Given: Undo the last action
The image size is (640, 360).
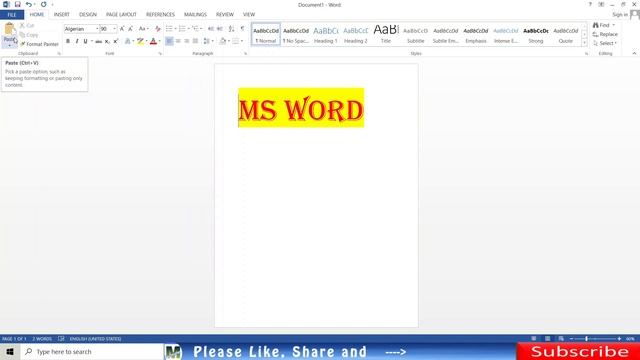Looking at the screenshot, I should pyautogui.click(x=29, y=4).
